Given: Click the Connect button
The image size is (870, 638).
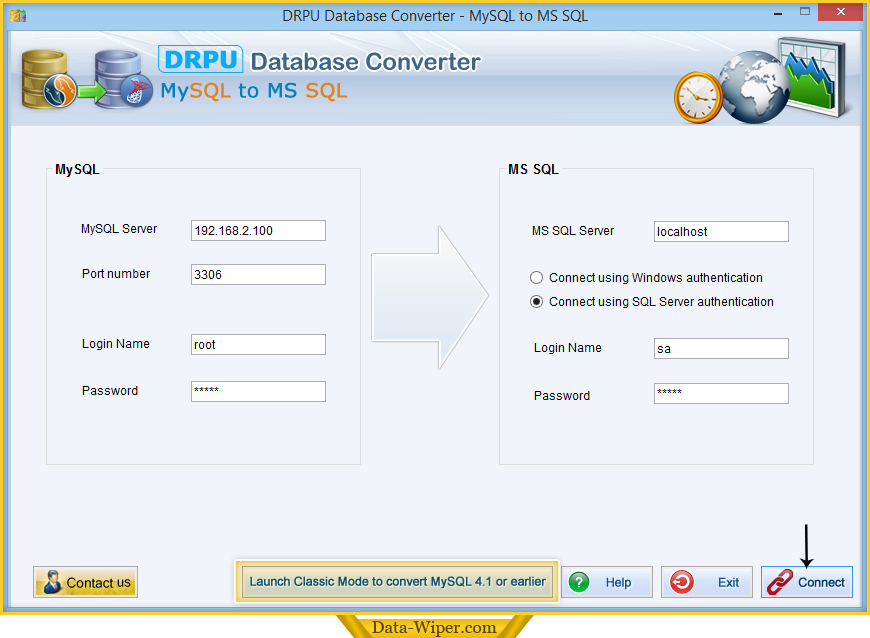Looking at the screenshot, I should [806, 582].
